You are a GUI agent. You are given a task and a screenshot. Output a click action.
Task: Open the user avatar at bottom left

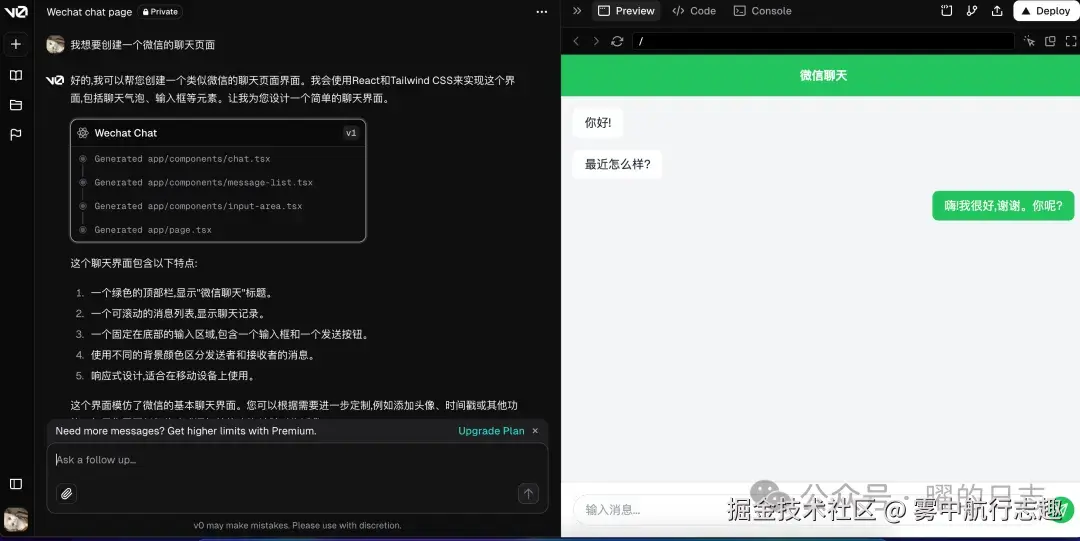click(x=16, y=520)
